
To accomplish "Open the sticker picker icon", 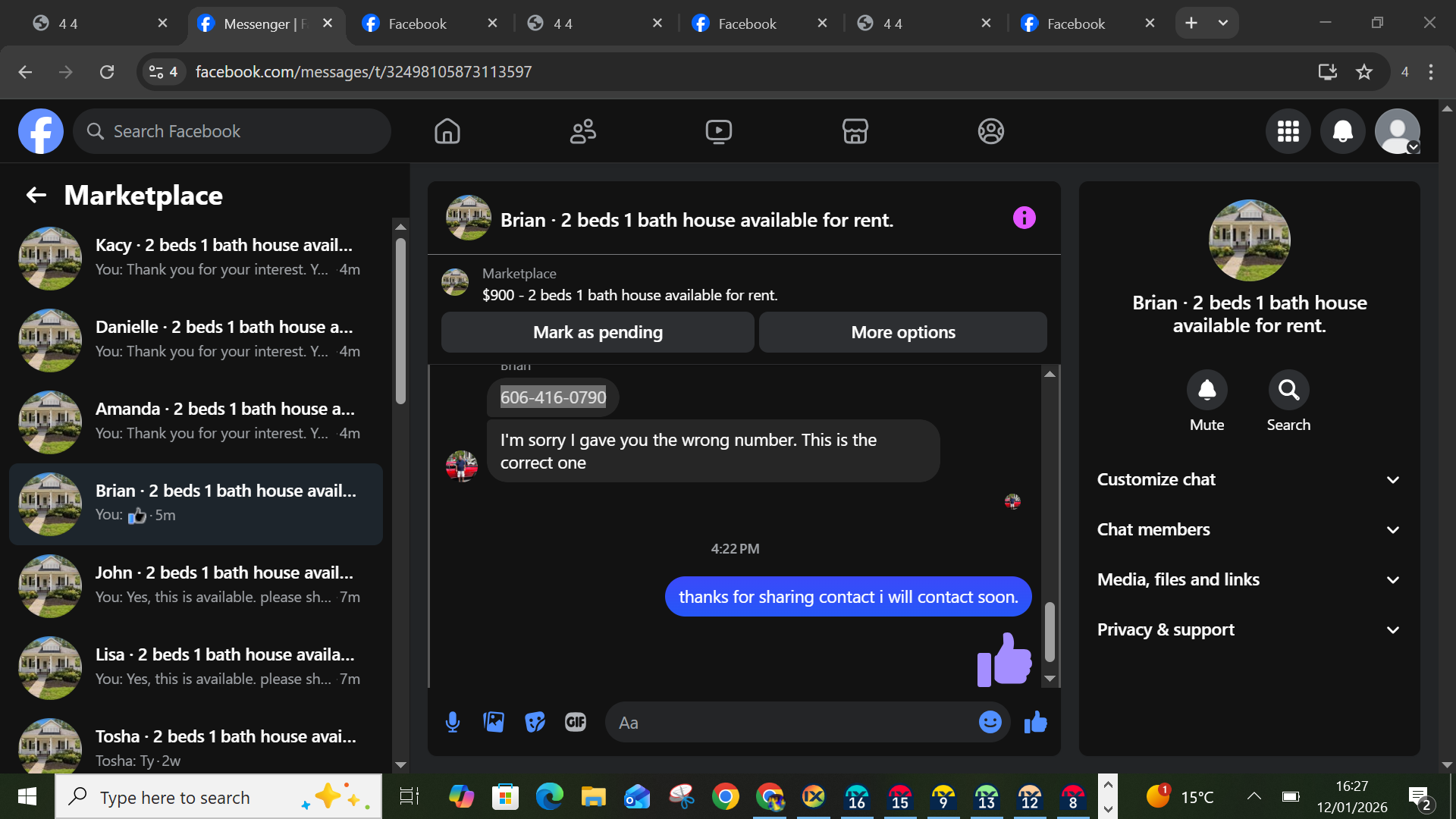I will click(x=535, y=722).
